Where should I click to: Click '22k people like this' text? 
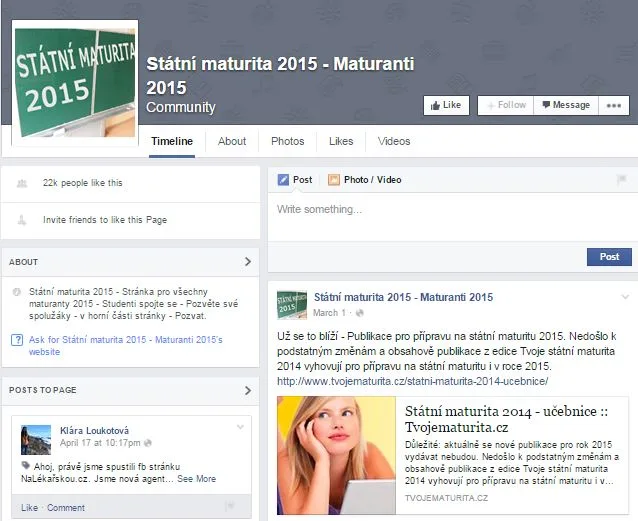coord(83,183)
